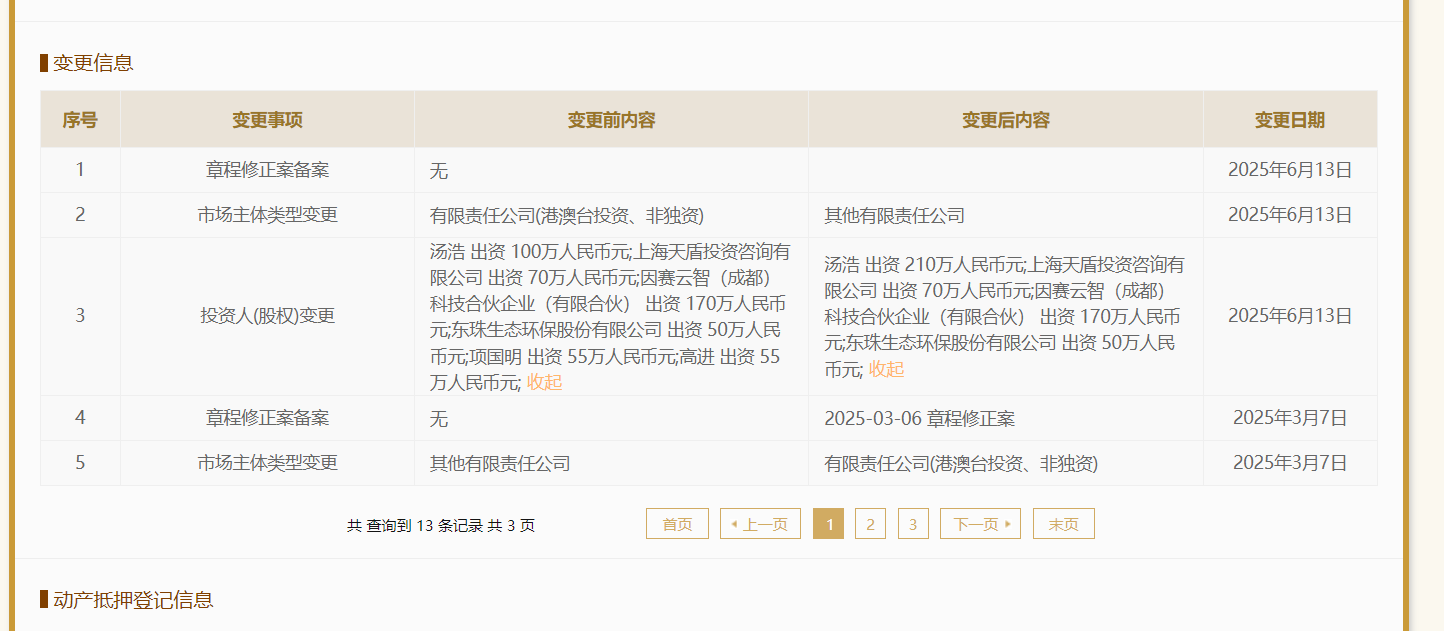Screen dimensions: 1444x631
Task: Open pagination page 3
Action: click(x=913, y=524)
